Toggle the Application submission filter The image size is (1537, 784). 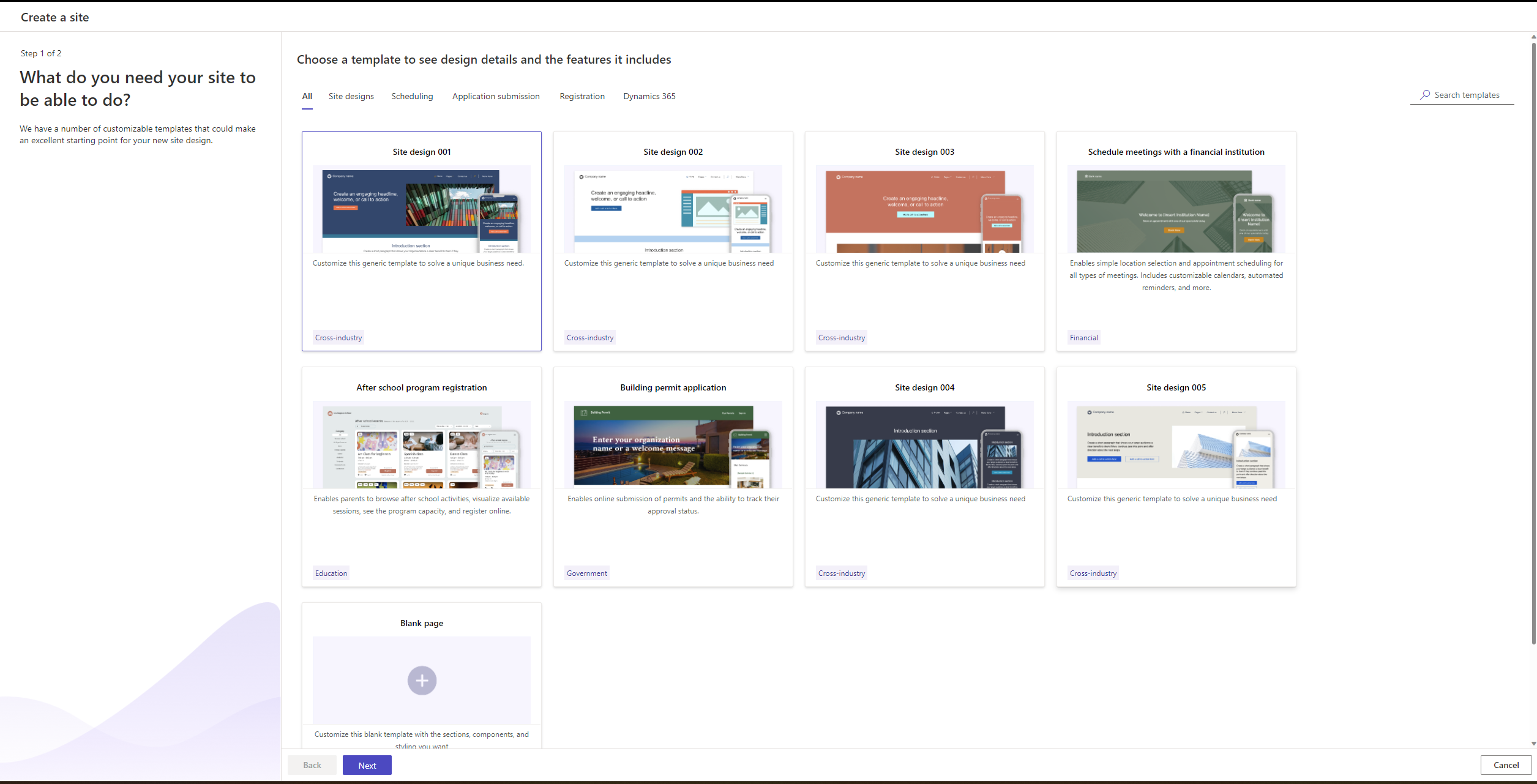[x=495, y=96]
